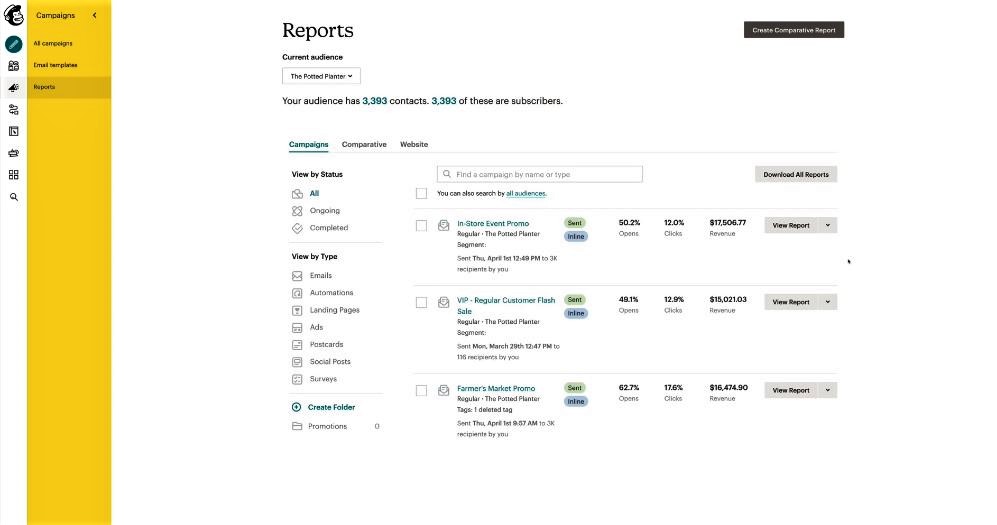Image resolution: width=997 pixels, height=525 pixels.
Task: Open the Farmer's Market Promo campaign link
Action: (496, 388)
